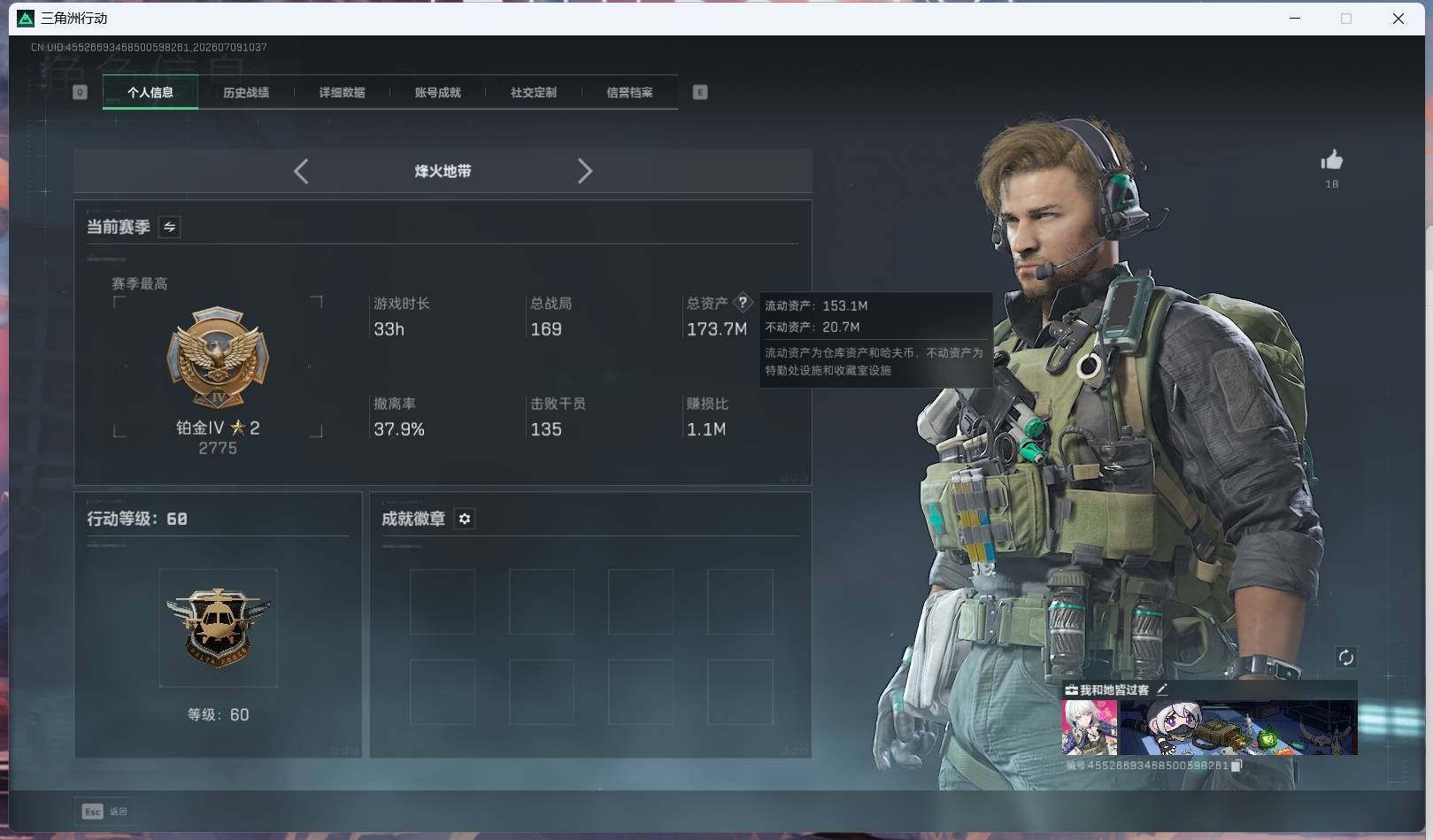Click the CN UID text at top left
This screenshot has height=840, width=1433.
point(149,47)
